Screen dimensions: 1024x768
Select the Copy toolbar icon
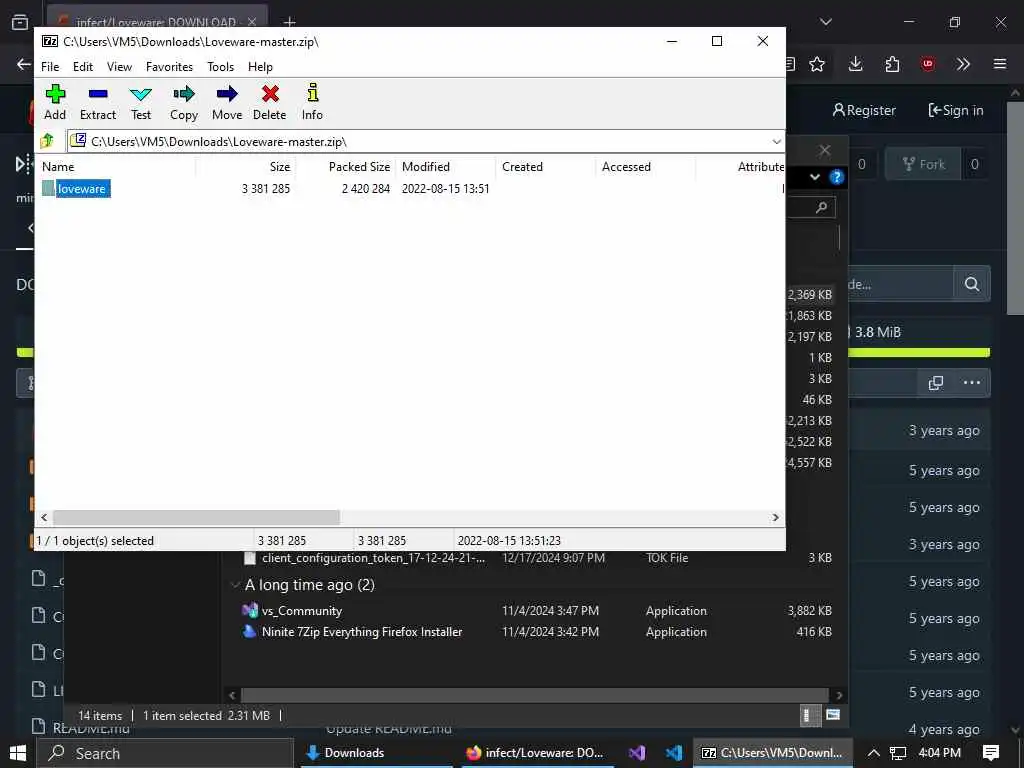point(184,103)
